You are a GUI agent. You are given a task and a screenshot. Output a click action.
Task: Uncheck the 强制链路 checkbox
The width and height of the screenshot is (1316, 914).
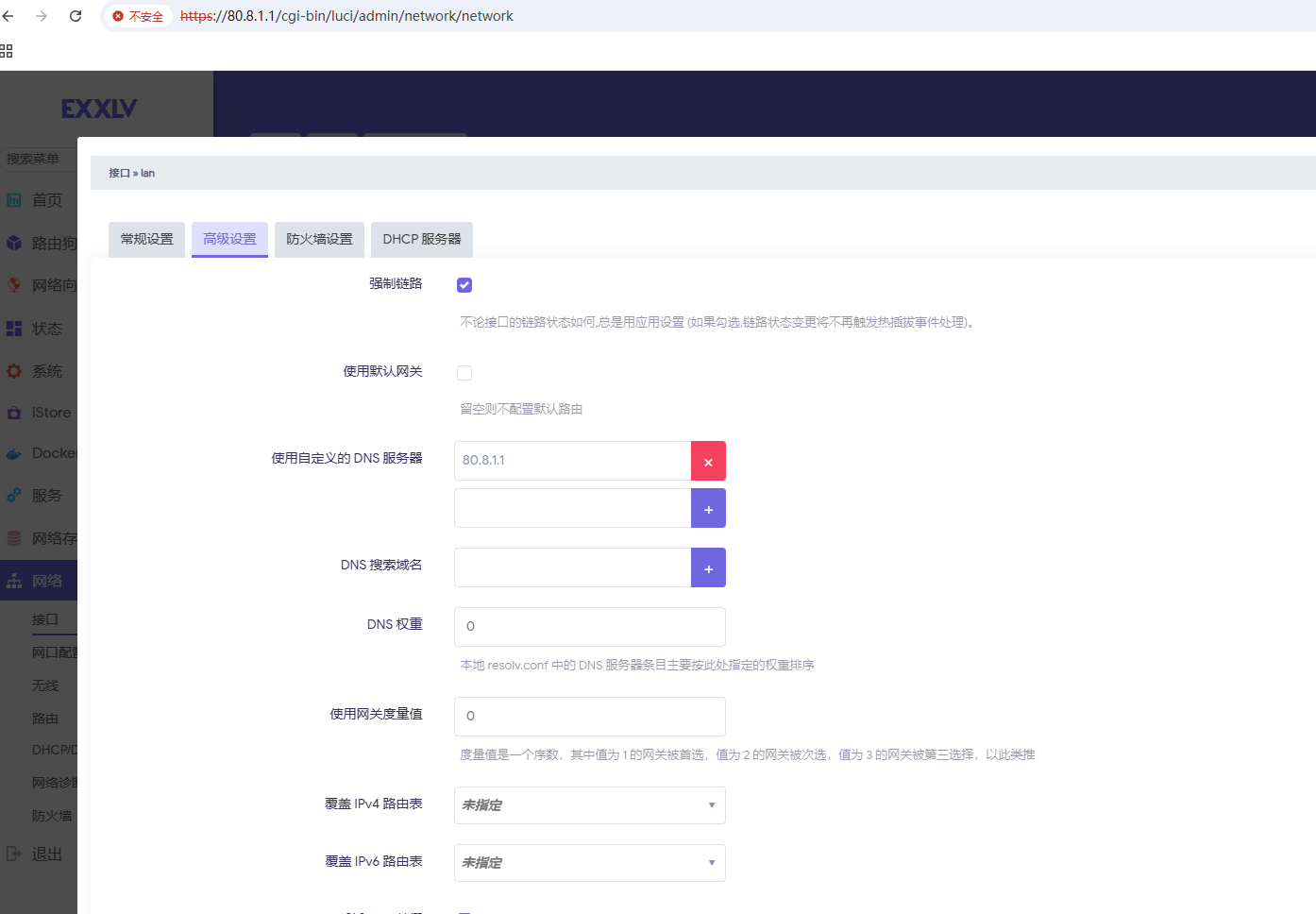point(464,285)
